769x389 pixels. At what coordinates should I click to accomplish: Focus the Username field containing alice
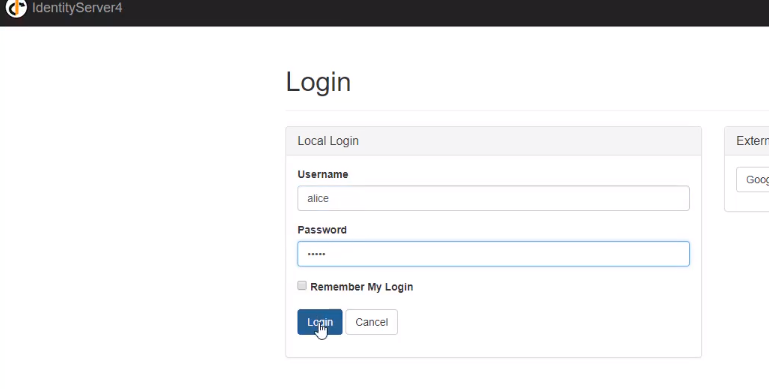[493, 198]
